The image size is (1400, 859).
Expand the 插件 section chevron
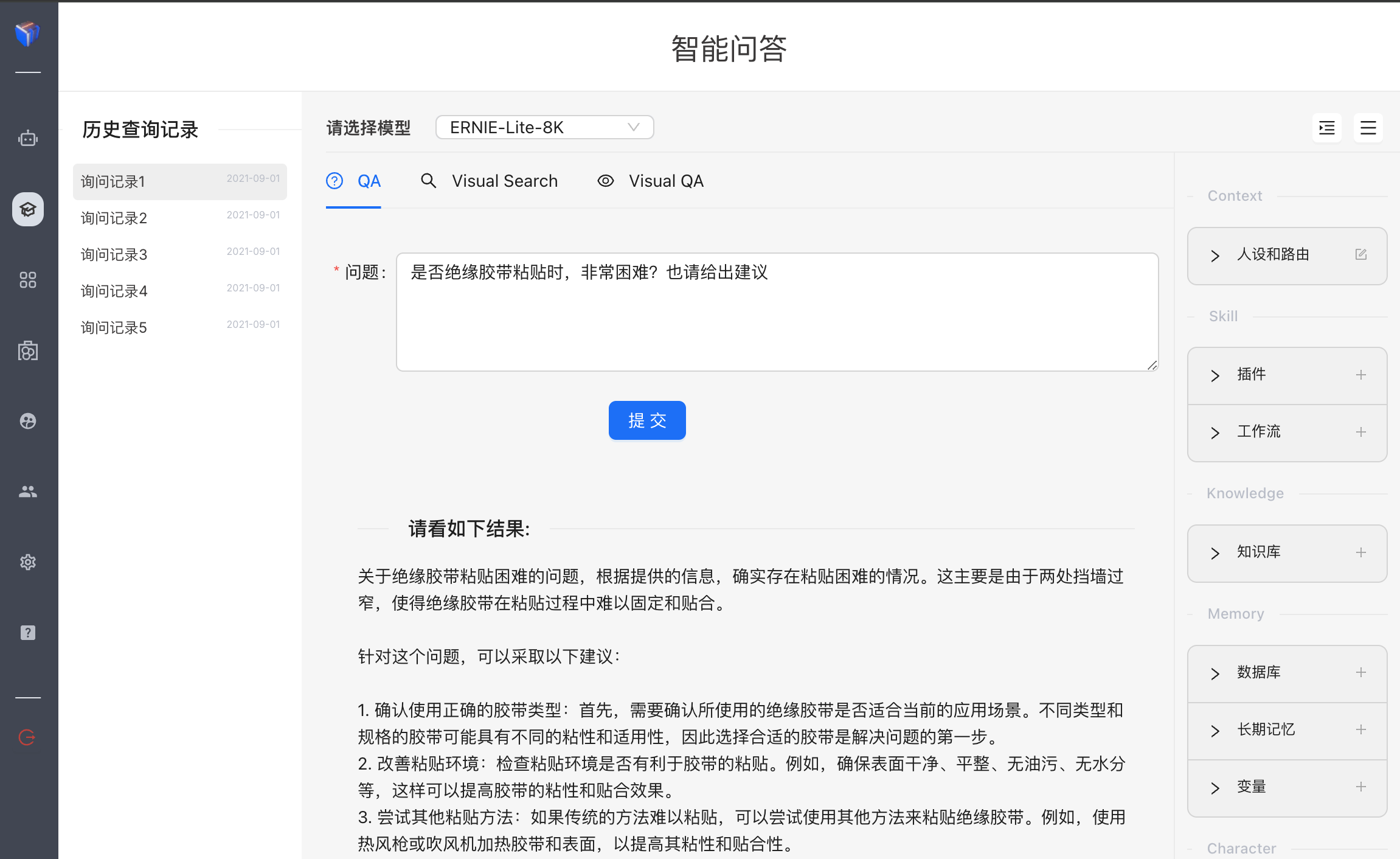1215,375
